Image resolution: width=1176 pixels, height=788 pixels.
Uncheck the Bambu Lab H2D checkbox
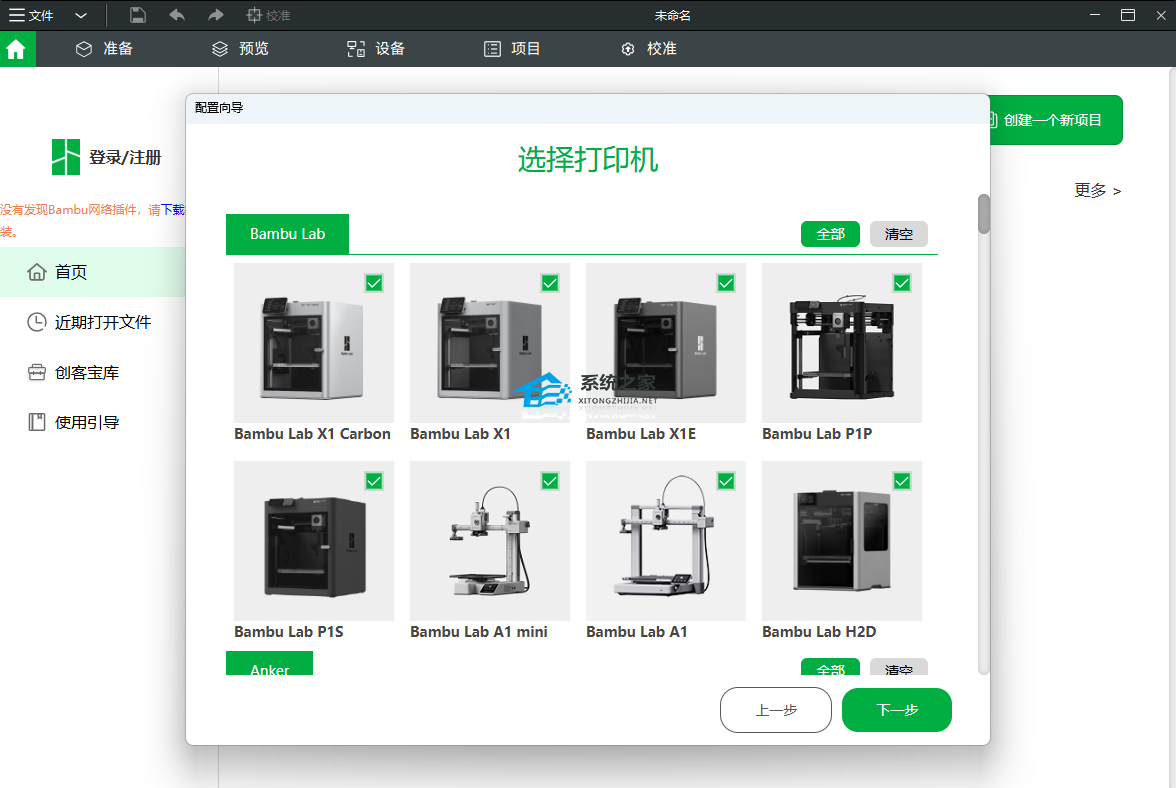(x=902, y=481)
